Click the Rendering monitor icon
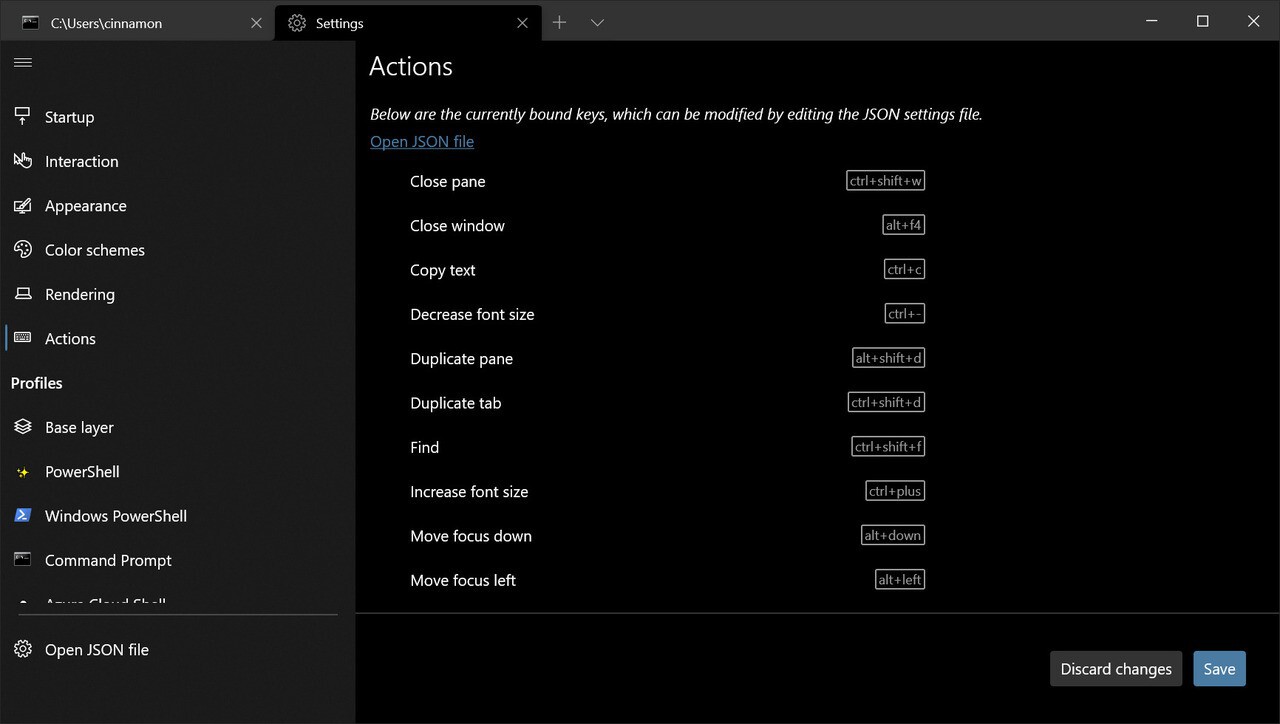 pos(23,294)
